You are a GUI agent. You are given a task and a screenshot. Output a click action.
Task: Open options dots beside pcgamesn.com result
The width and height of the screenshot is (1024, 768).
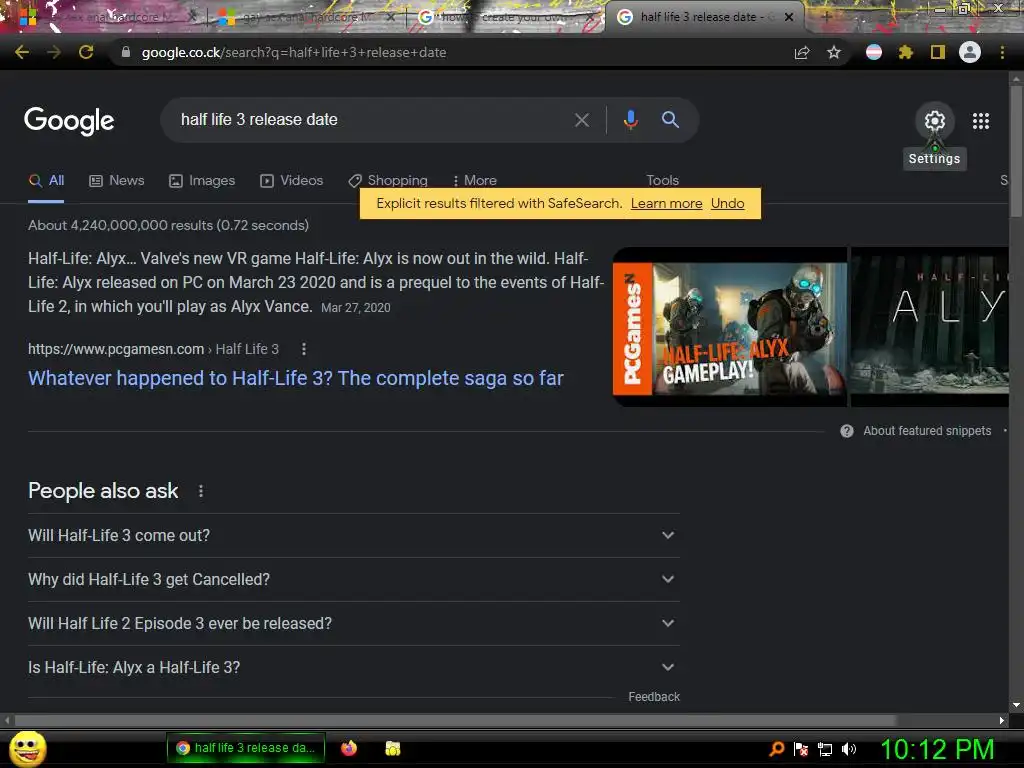coord(304,349)
